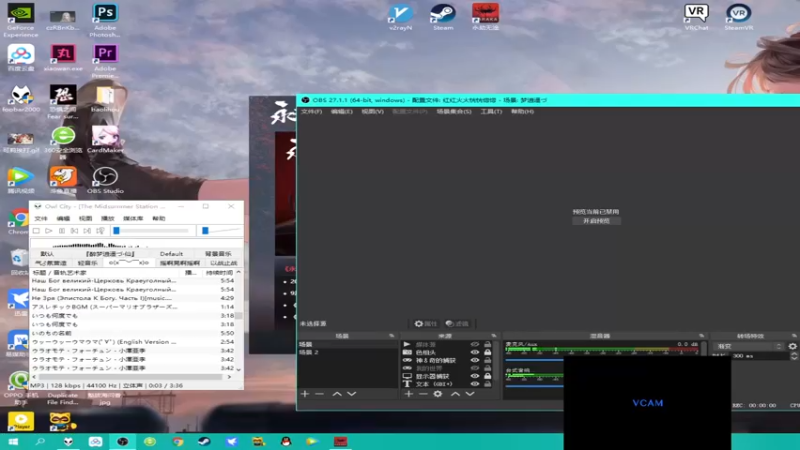Move the selected source up
The width and height of the screenshot is (800, 450).
tap(455, 394)
